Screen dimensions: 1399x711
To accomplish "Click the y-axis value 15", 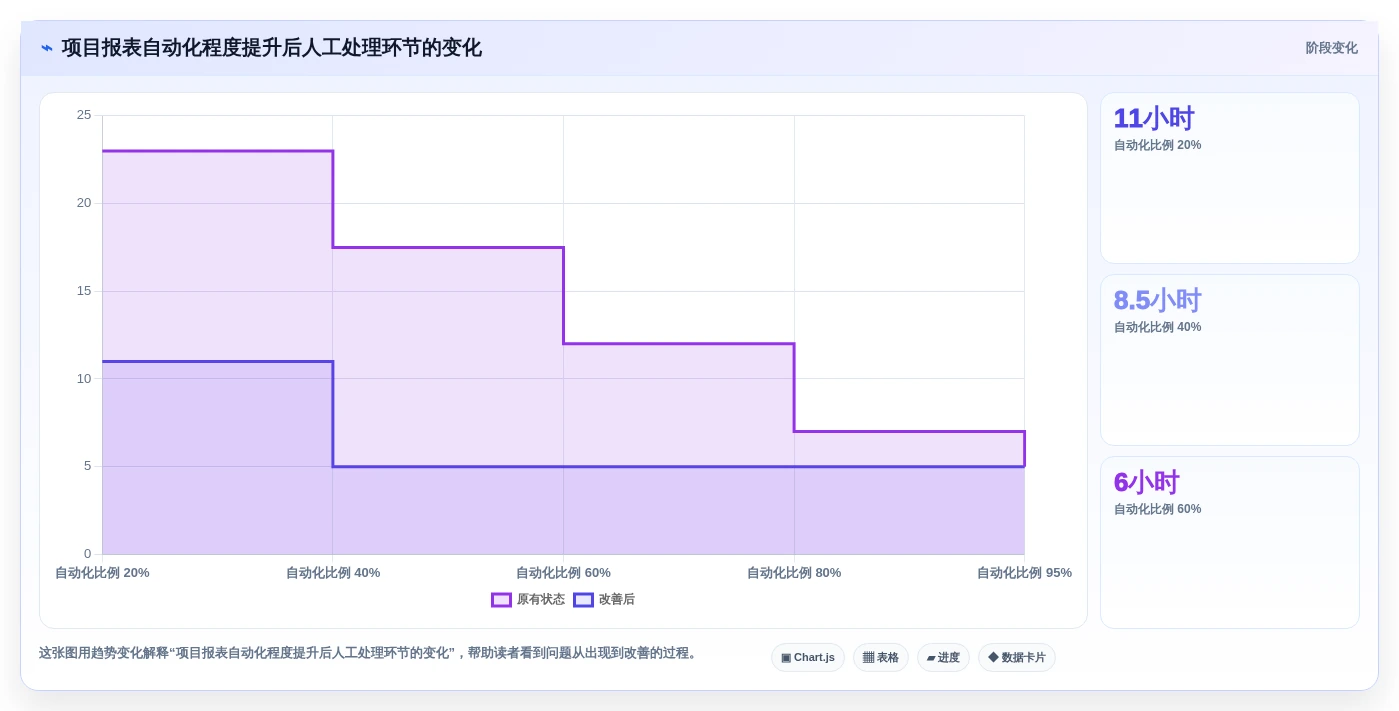I will point(84,291).
